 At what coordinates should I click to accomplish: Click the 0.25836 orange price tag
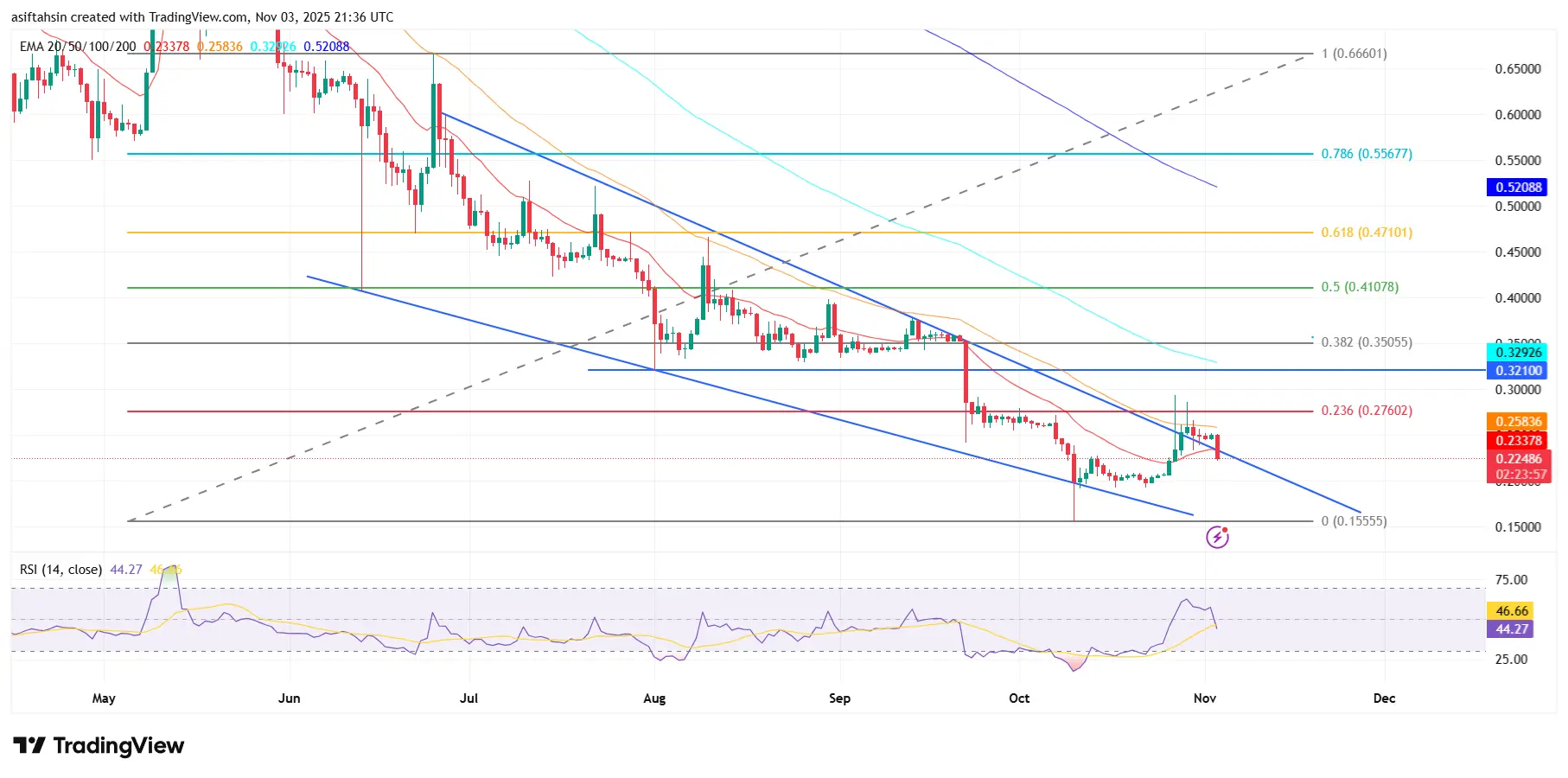pyautogui.click(x=1518, y=422)
